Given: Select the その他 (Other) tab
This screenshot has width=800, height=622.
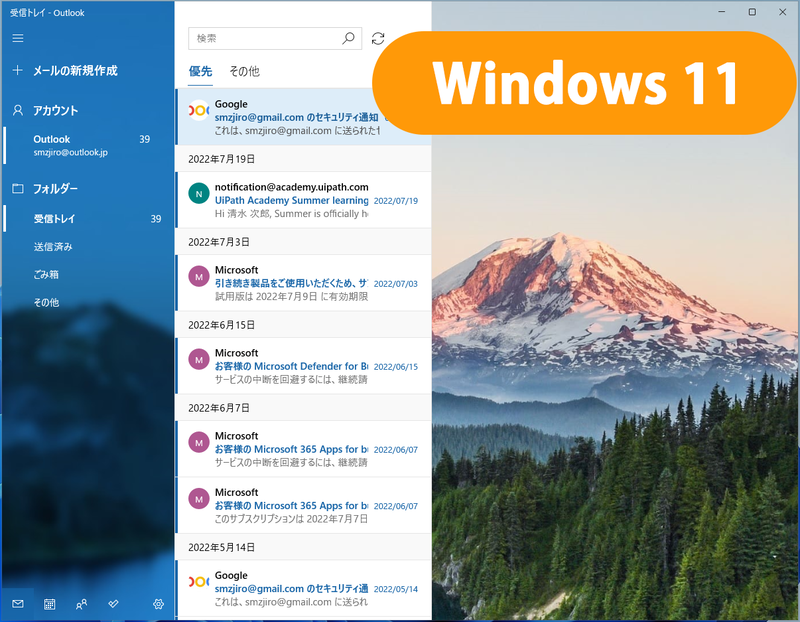Looking at the screenshot, I should (244, 71).
